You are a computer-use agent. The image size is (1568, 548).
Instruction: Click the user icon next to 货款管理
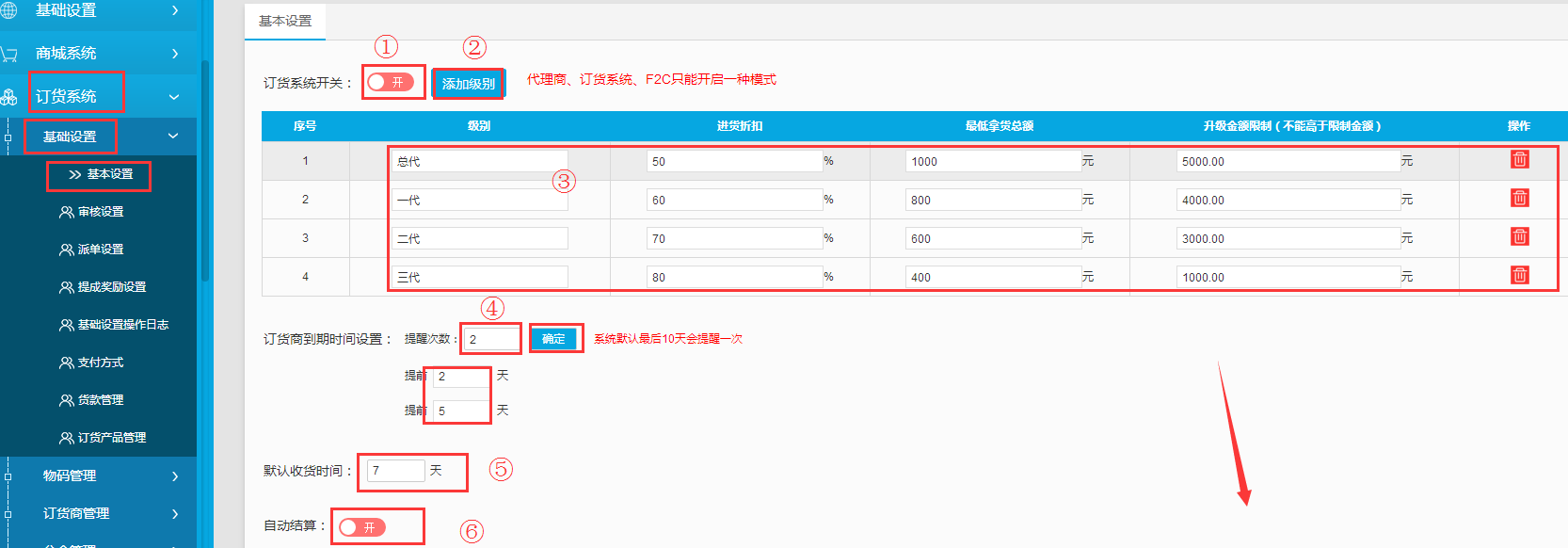[x=66, y=400]
